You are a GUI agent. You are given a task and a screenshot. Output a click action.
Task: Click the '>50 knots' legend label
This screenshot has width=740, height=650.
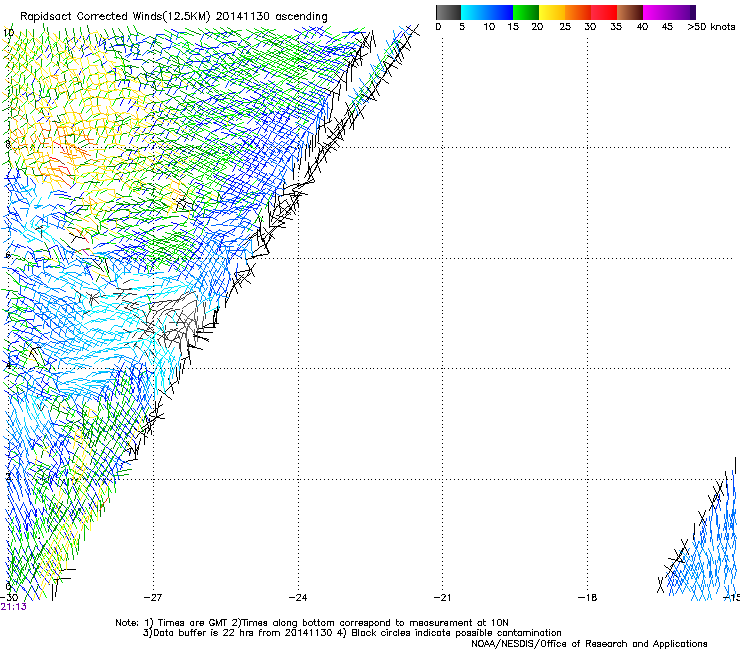pos(711,27)
